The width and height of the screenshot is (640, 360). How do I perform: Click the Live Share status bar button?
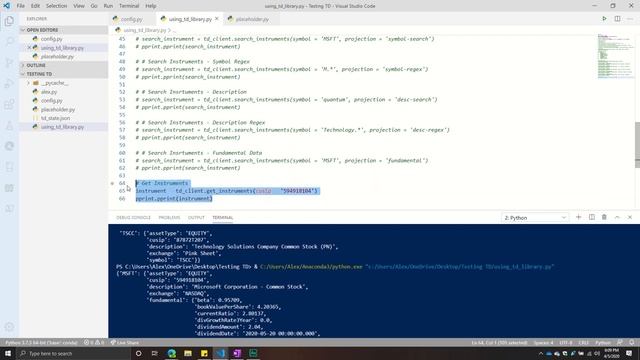[124, 342]
